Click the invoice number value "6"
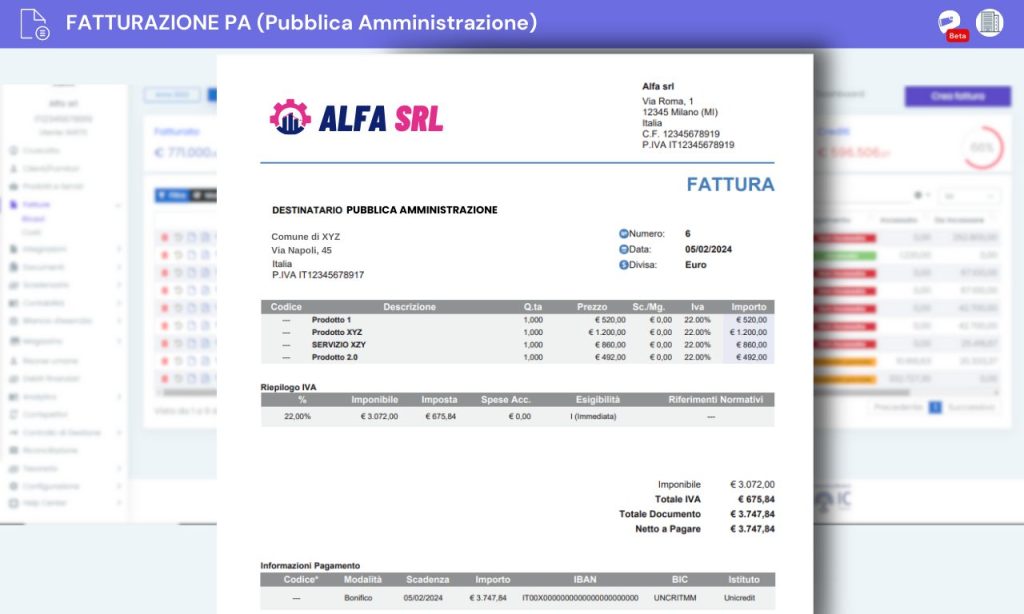 [x=688, y=233]
